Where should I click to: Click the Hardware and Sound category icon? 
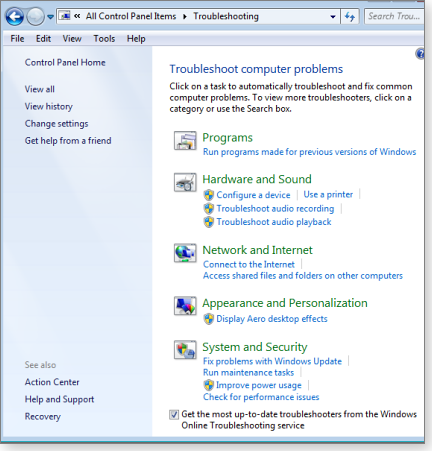[185, 182]
